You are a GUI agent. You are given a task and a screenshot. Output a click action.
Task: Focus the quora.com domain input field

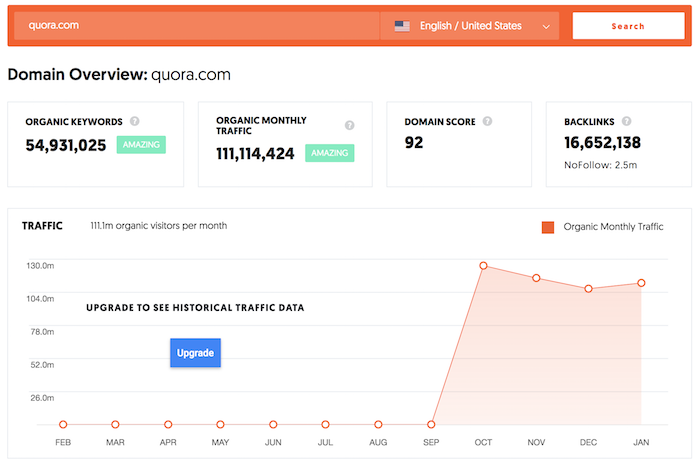(197, 25)
